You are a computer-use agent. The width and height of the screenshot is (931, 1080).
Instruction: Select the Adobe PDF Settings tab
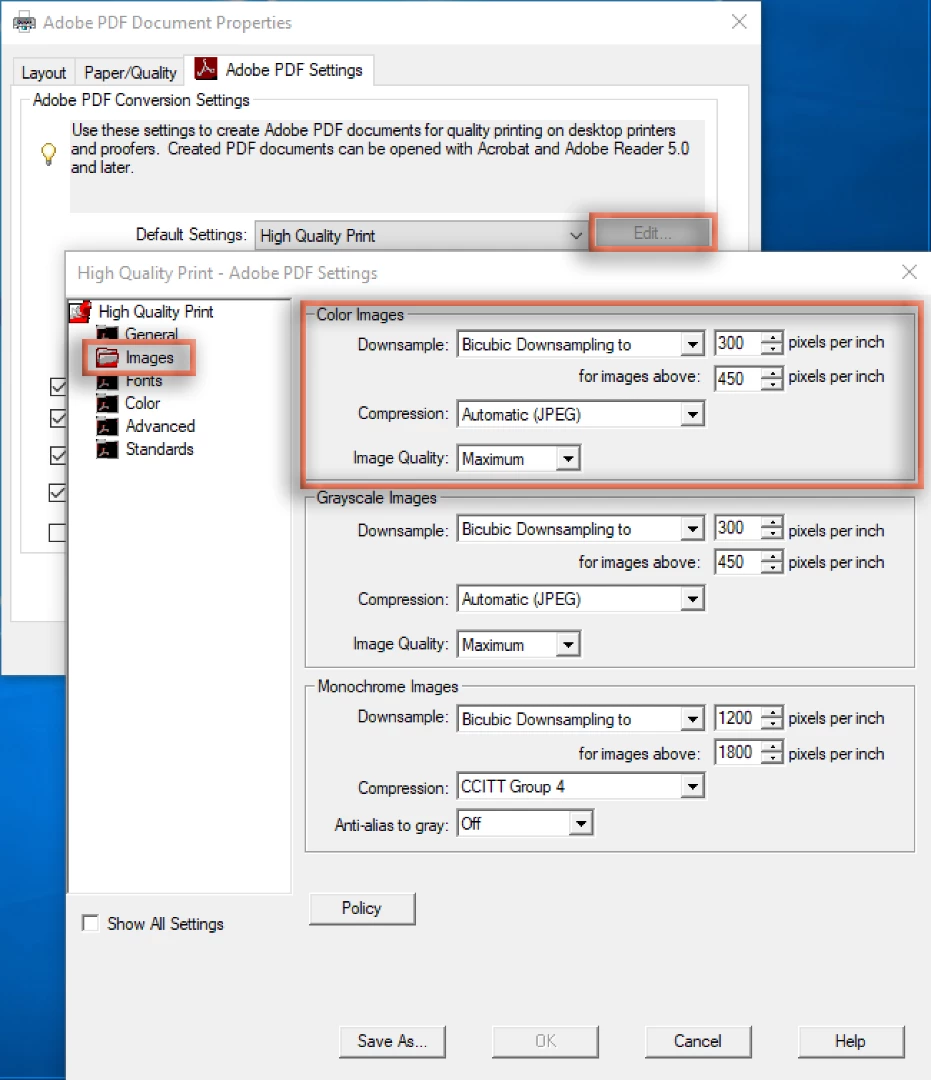point(279,70)
